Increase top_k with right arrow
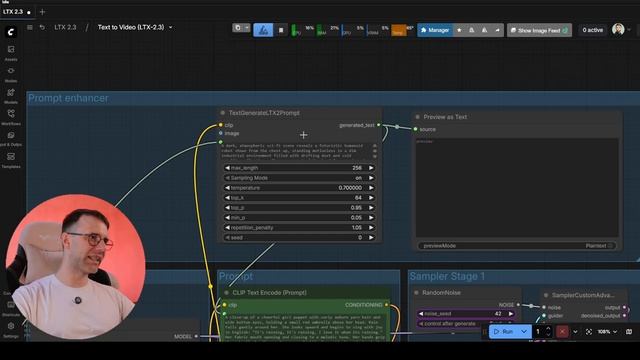Viewport: 640px width, 360px height. (x=371, y=198)
